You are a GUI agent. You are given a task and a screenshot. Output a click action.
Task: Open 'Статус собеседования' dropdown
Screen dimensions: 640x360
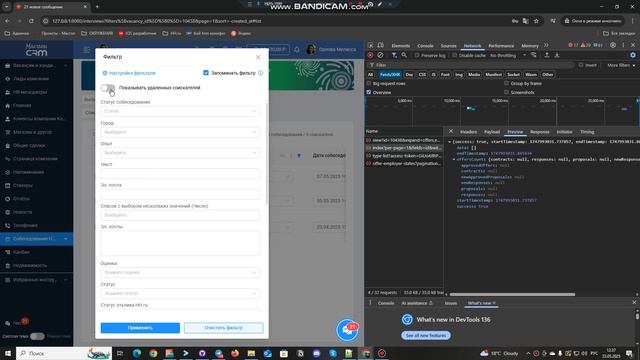[x=180, y=111]
